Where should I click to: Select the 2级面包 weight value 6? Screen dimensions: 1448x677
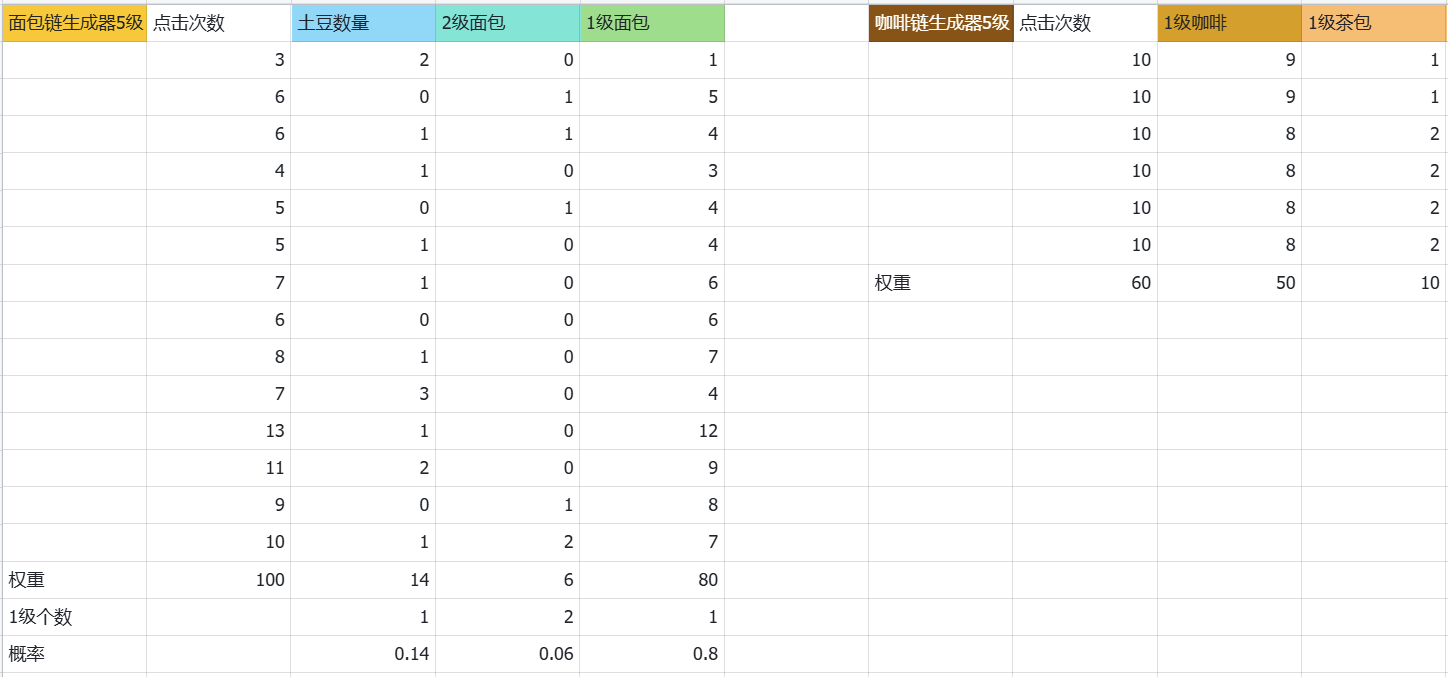pos(508,580)
